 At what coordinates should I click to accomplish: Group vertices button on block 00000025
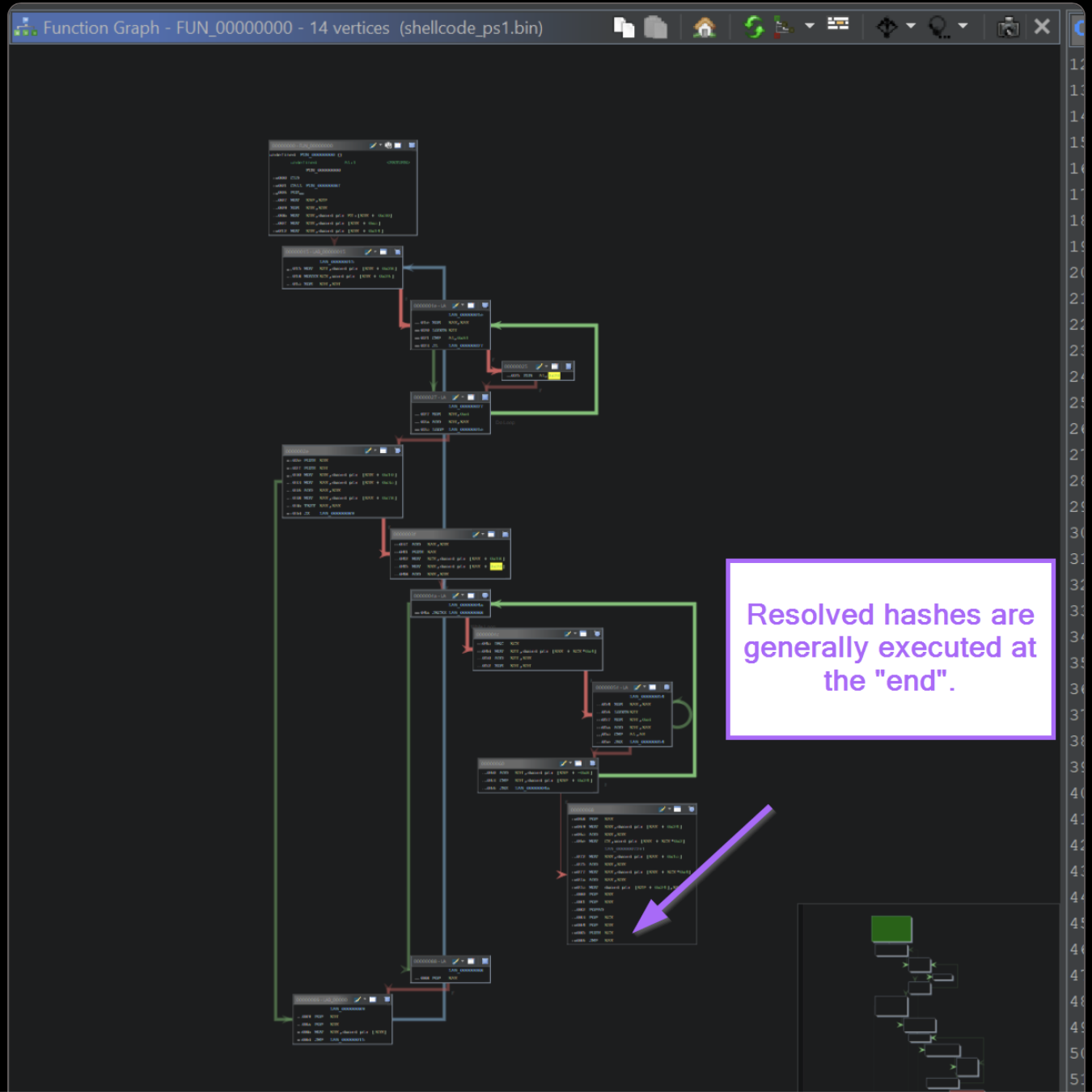tap(569, 366)
